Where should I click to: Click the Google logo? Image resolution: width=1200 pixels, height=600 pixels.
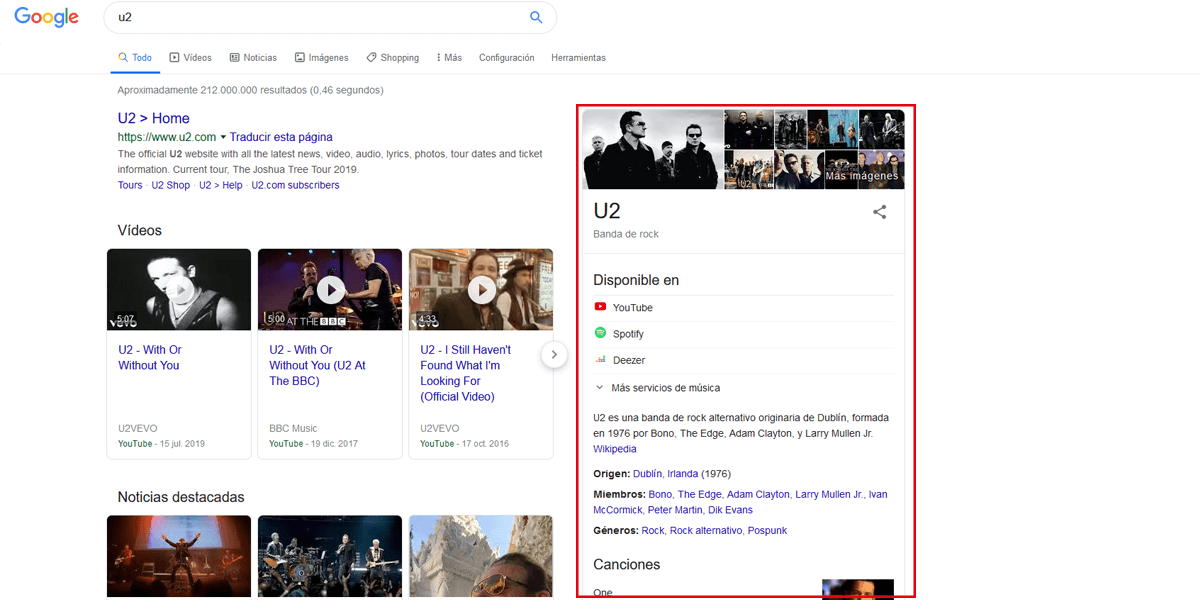[x=46, y=18]
